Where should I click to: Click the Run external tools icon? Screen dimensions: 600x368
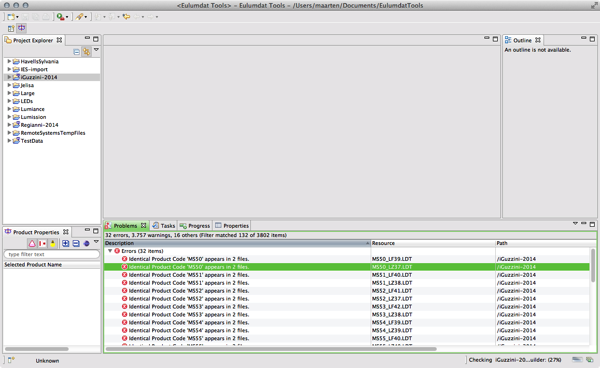[60, 16]
